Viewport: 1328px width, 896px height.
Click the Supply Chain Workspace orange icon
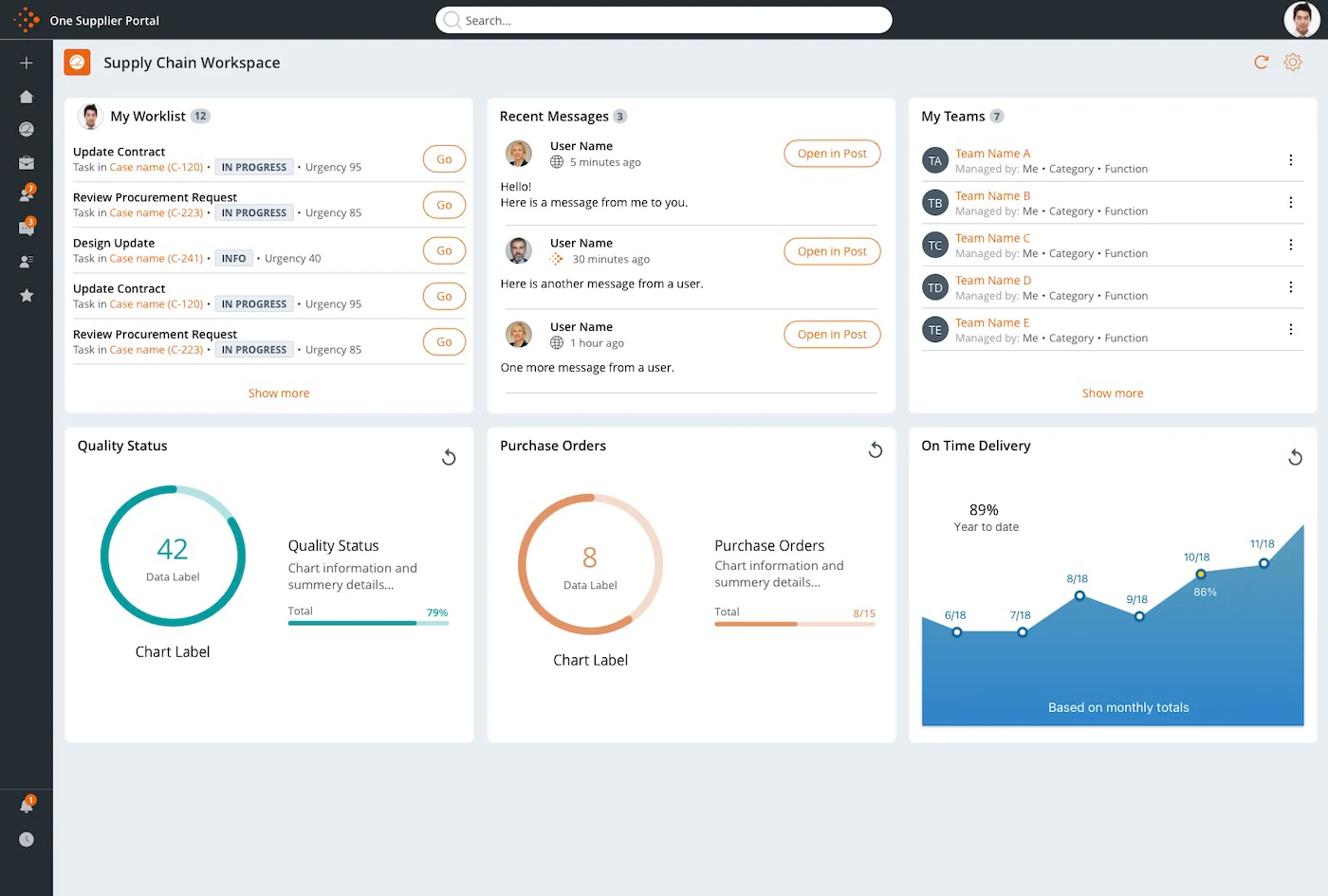point(77,63)
